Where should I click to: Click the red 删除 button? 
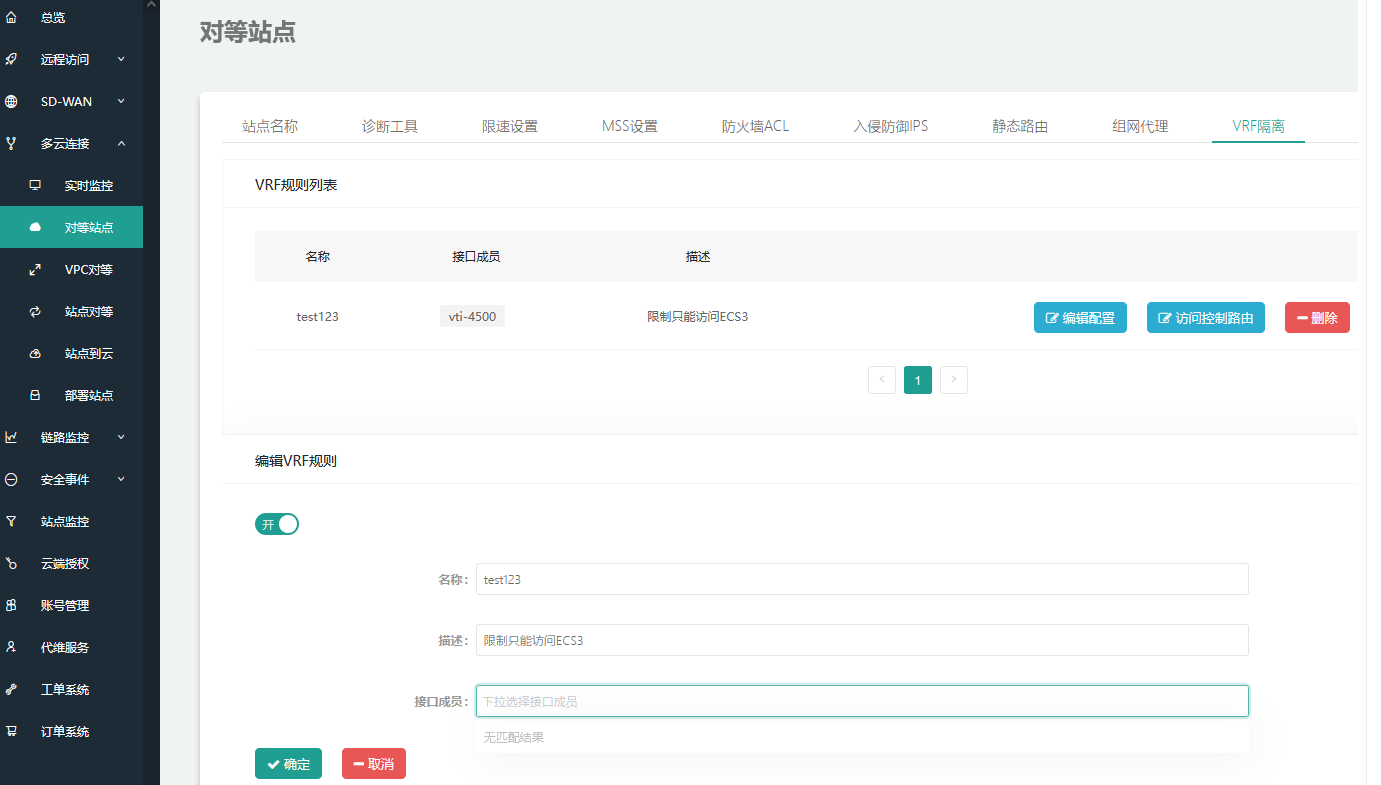pos(1317,318)
